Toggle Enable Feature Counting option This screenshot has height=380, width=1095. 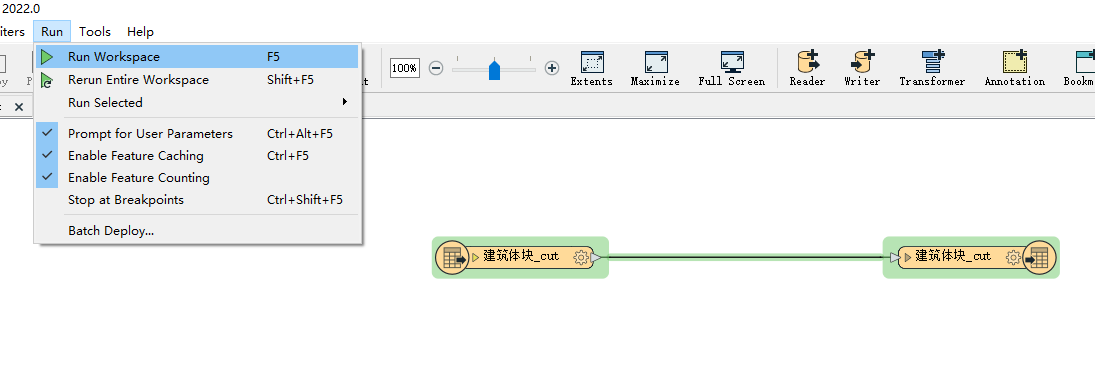[197, 177]
